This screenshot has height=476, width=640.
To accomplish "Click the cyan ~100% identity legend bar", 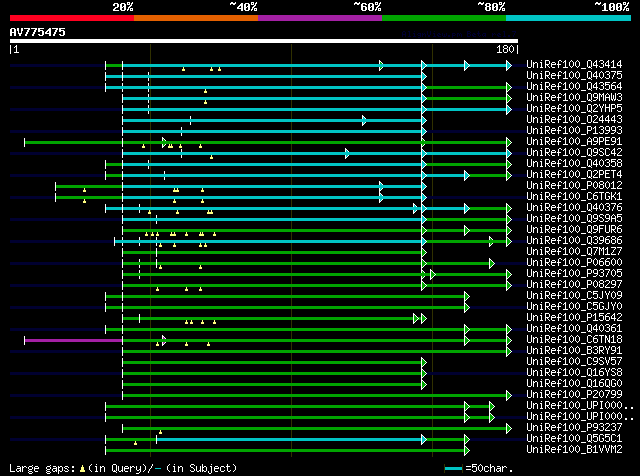I will [x=569, y=18].
